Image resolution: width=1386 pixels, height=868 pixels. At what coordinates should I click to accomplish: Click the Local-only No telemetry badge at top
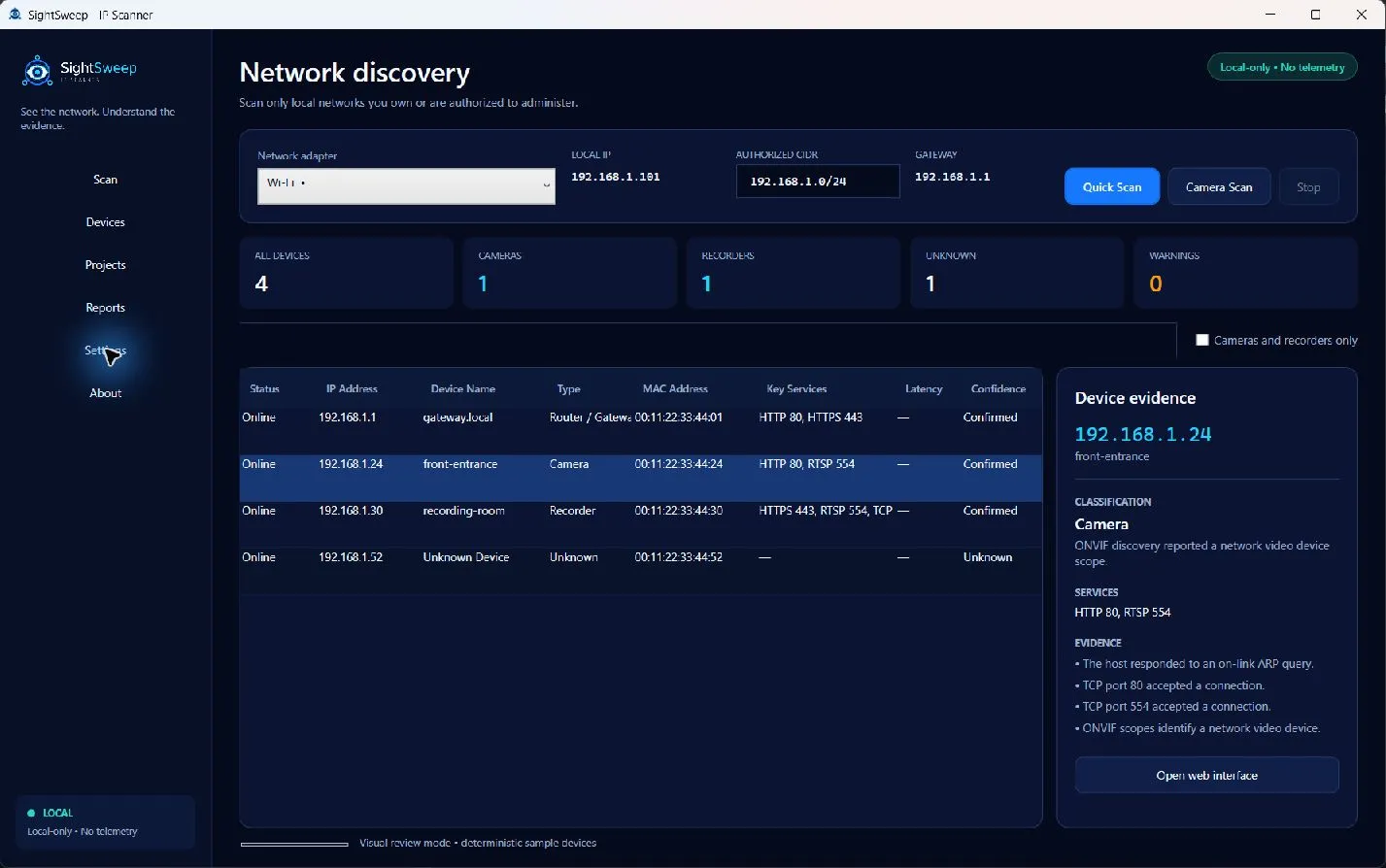(x=1282, y=67)
